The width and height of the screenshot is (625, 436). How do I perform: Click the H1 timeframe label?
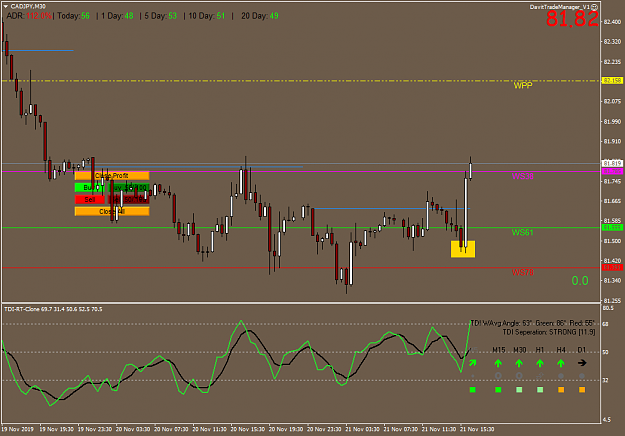[540, 350]
